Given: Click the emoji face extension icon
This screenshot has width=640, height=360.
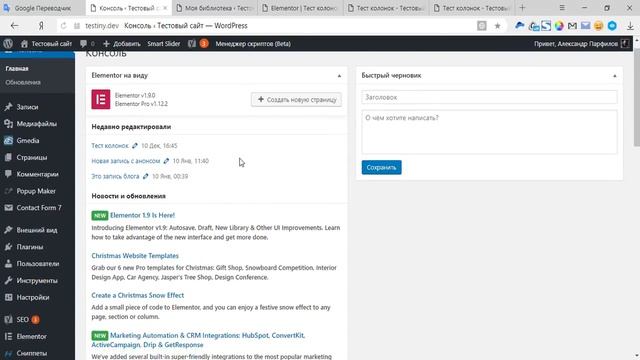Looking at the screenshot, I should (599, 26).
